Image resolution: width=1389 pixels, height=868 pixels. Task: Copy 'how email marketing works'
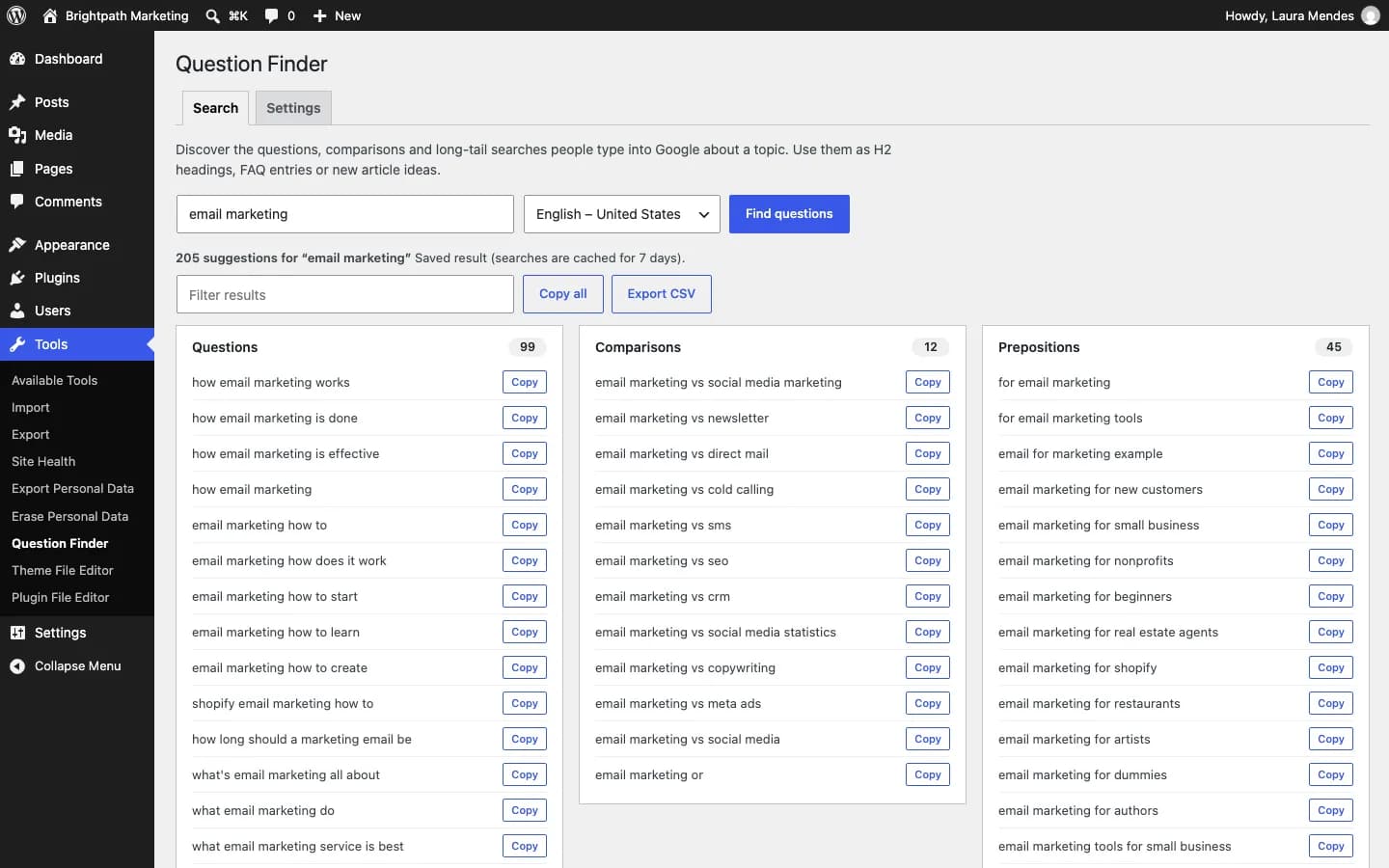pyautogui.click(x=525, y=382)
